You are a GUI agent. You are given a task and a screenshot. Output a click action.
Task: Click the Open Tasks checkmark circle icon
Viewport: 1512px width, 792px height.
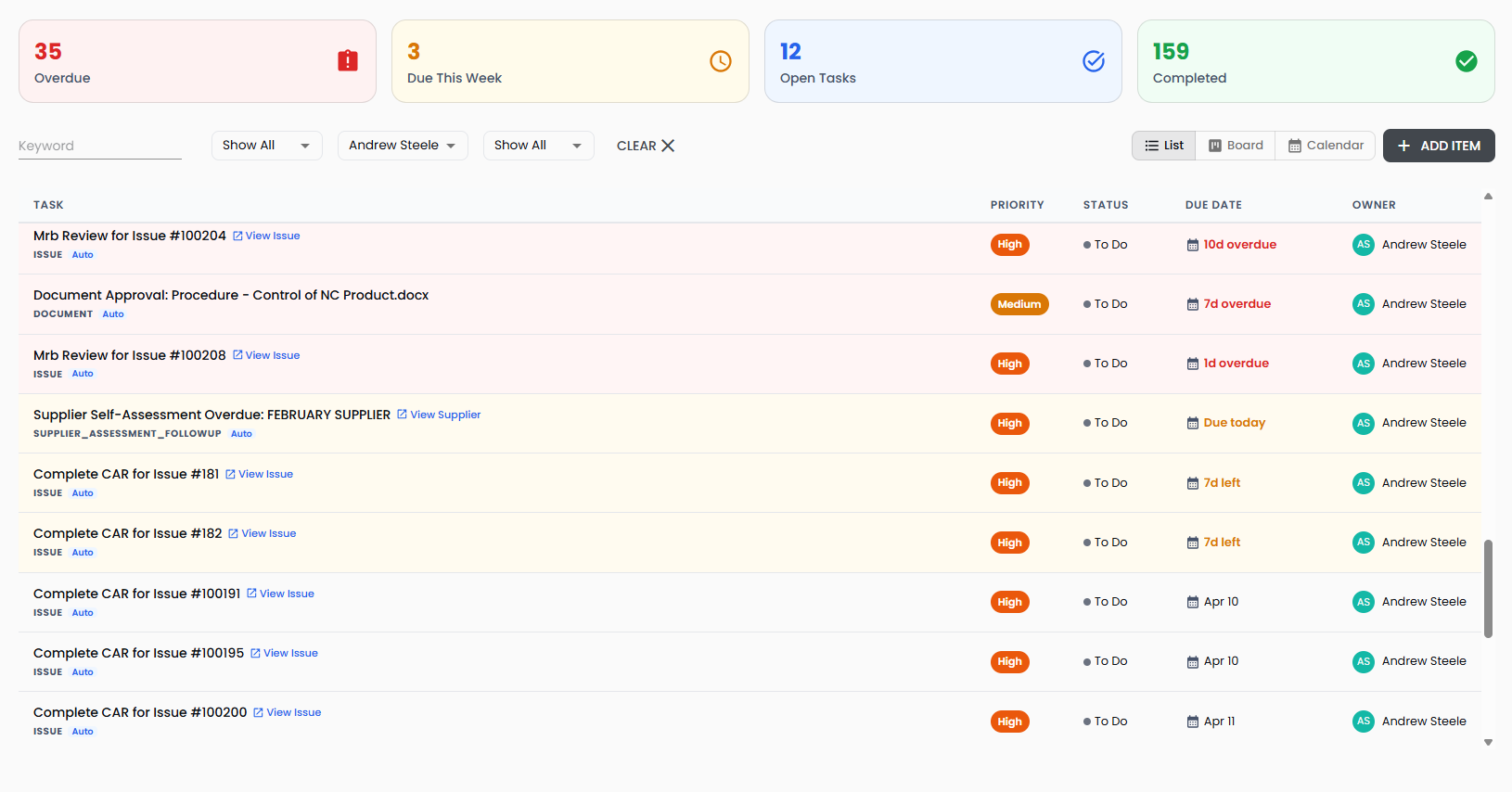(1094, 61)
